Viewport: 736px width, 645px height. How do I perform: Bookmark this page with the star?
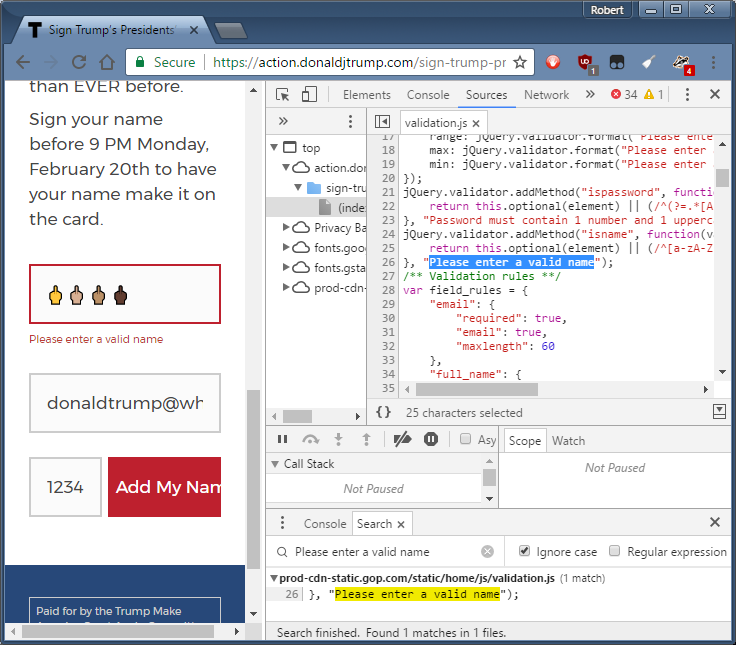(x=520, y=62)
